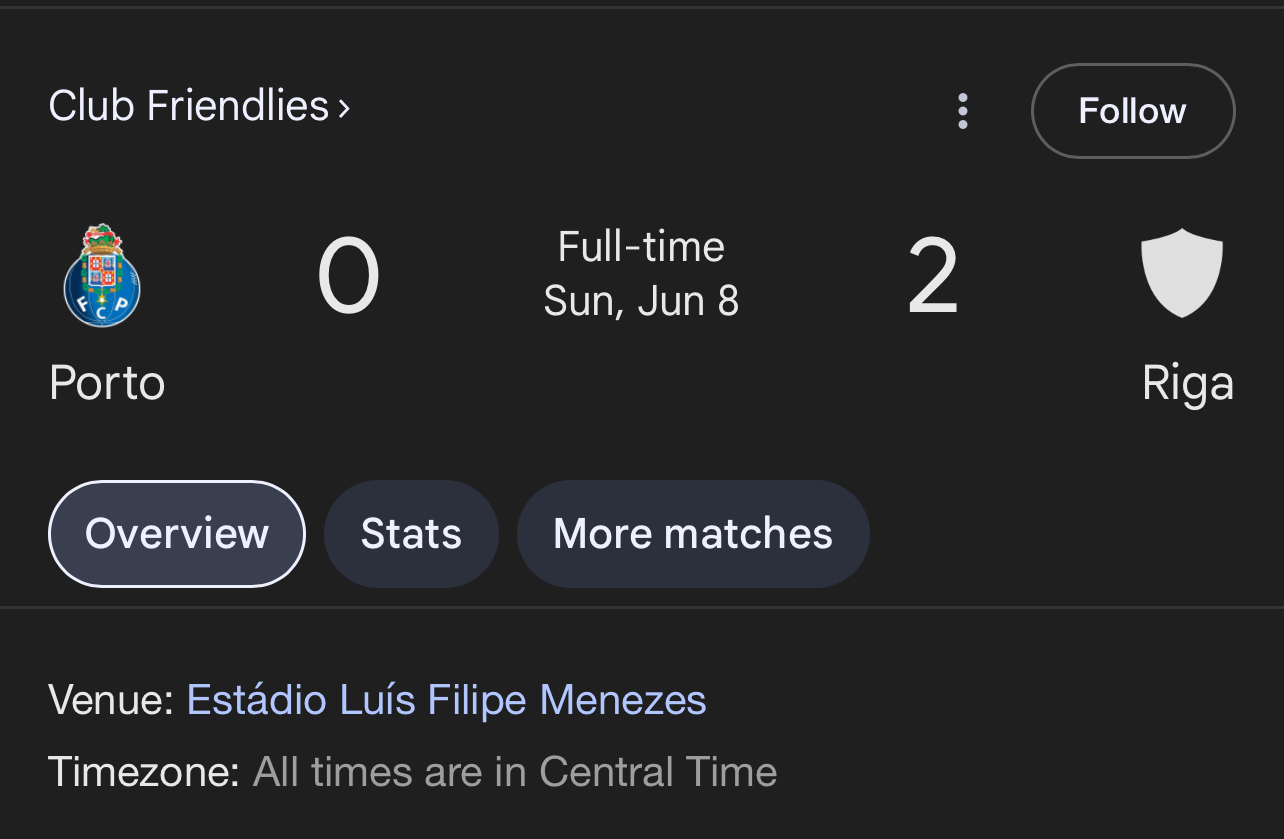Click the horizontal divider beneath the tabs
1284x839 pixels.
click(x=642, y=607)
